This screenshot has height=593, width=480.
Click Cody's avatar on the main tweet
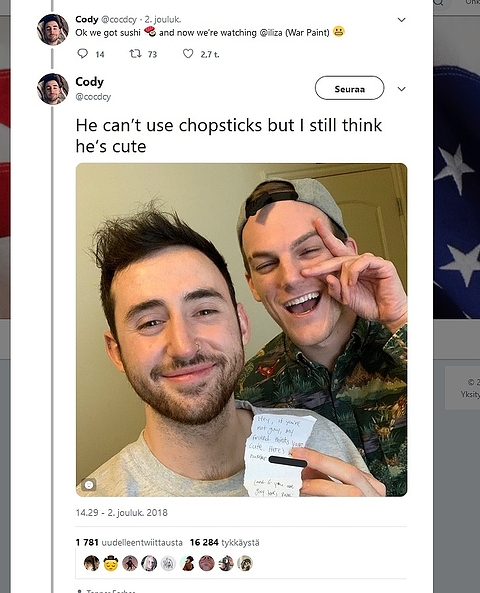coord(53,89)
